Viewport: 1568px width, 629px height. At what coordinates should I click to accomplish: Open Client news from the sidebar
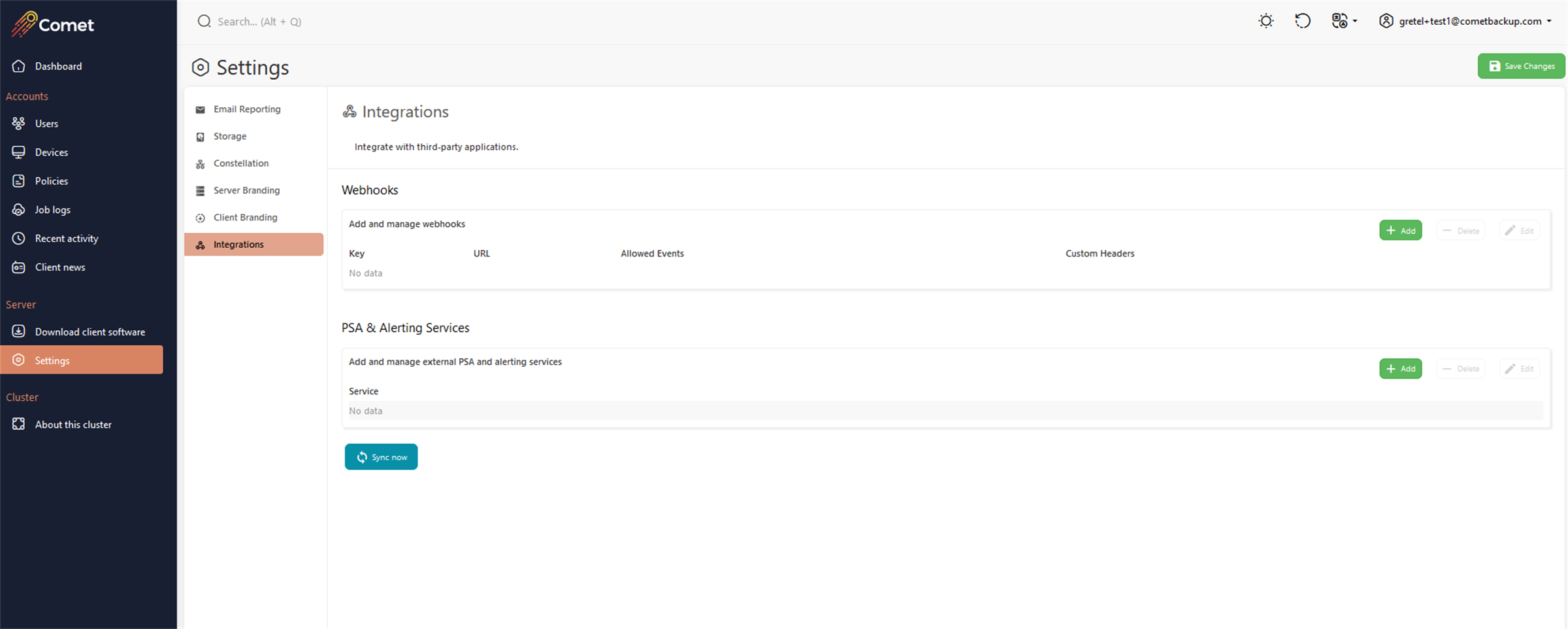(x=60, y=267)
